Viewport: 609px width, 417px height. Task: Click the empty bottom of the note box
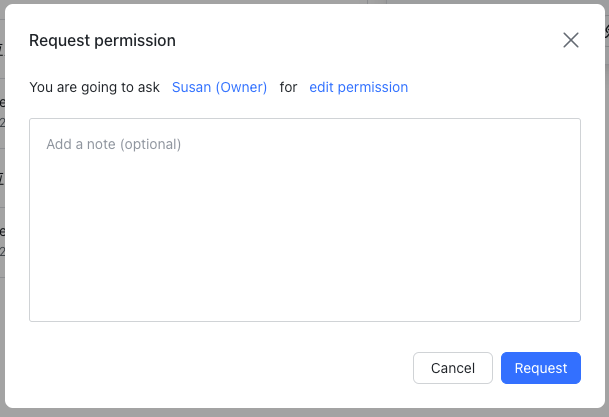coord(305,300)
